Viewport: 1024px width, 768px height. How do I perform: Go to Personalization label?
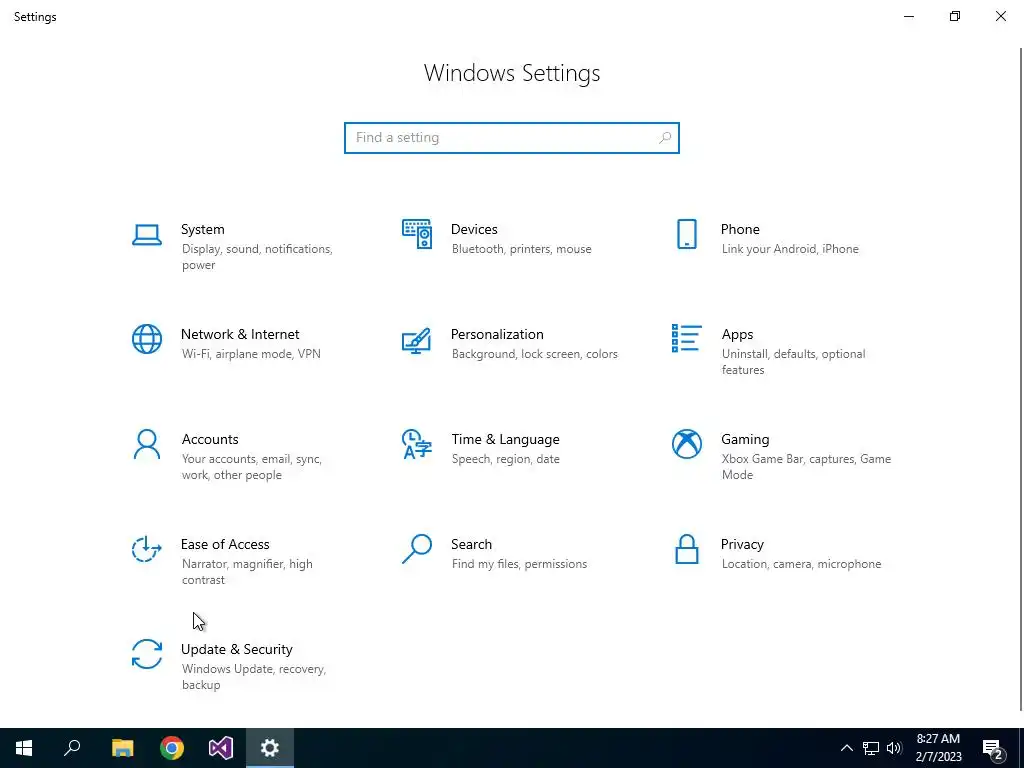497,334
